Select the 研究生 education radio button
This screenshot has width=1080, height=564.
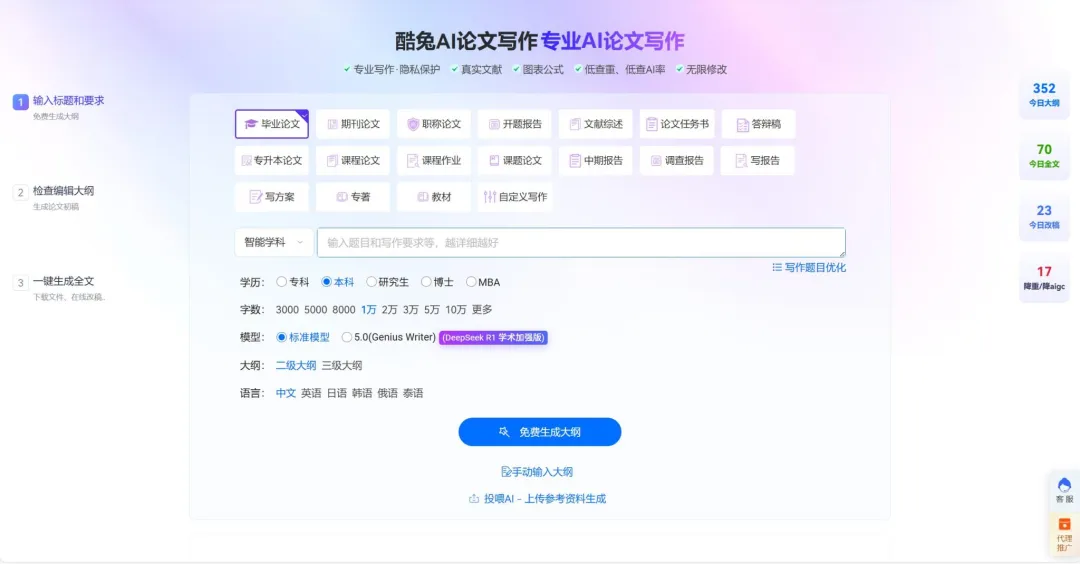[371, 282]
